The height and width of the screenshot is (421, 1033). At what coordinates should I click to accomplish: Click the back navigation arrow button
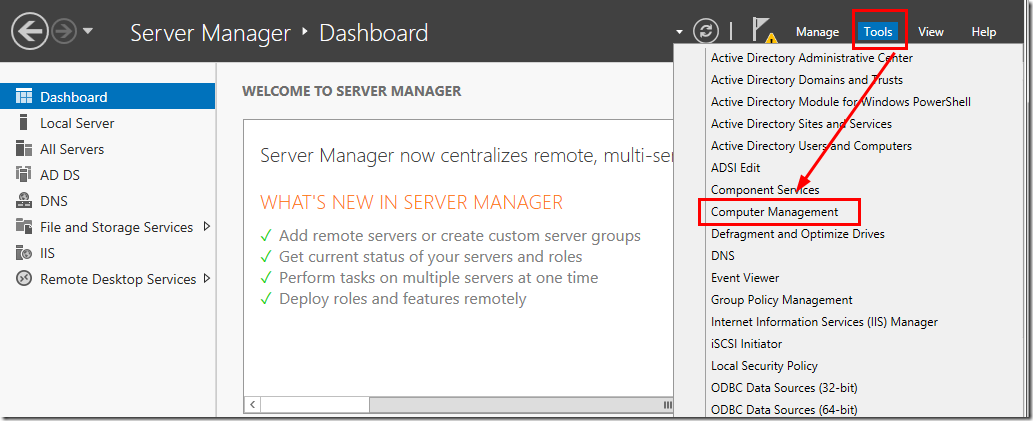tap(30, 32)
